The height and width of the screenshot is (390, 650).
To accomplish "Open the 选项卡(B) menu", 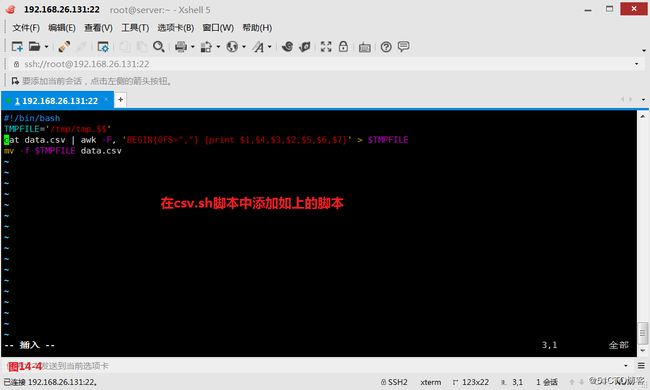I will click(x=175, y=28).
